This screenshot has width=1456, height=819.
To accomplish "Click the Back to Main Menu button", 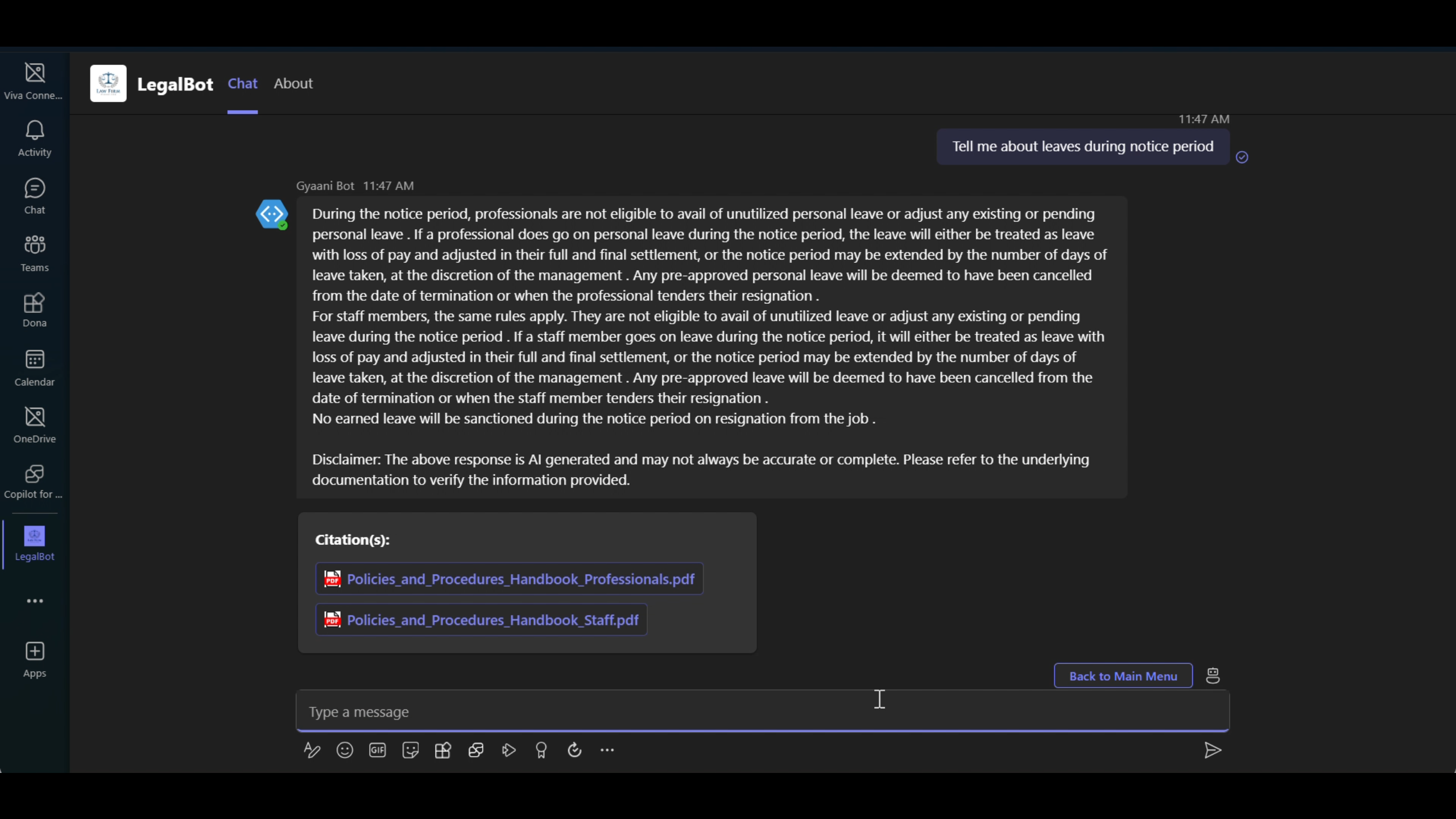I will pyautogui.click(x=1123, y=676).
